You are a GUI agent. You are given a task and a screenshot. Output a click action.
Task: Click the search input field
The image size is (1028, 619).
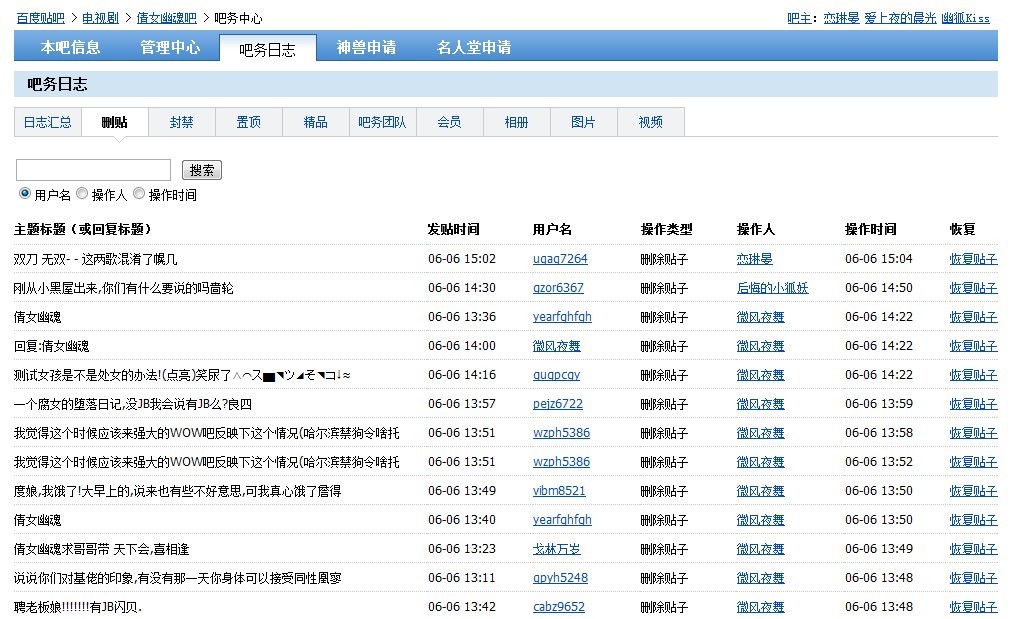[x=93, y=170]
